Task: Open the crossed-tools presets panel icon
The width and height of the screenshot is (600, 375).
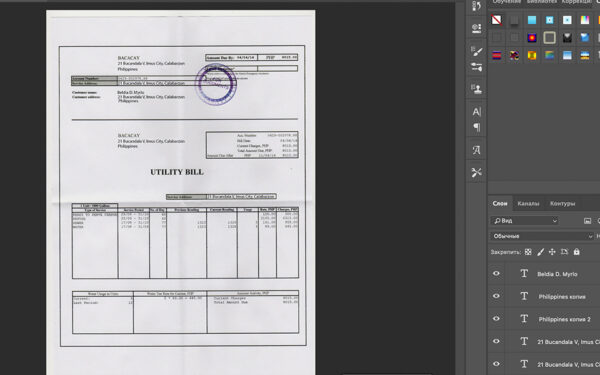Action: click(476, 173)
